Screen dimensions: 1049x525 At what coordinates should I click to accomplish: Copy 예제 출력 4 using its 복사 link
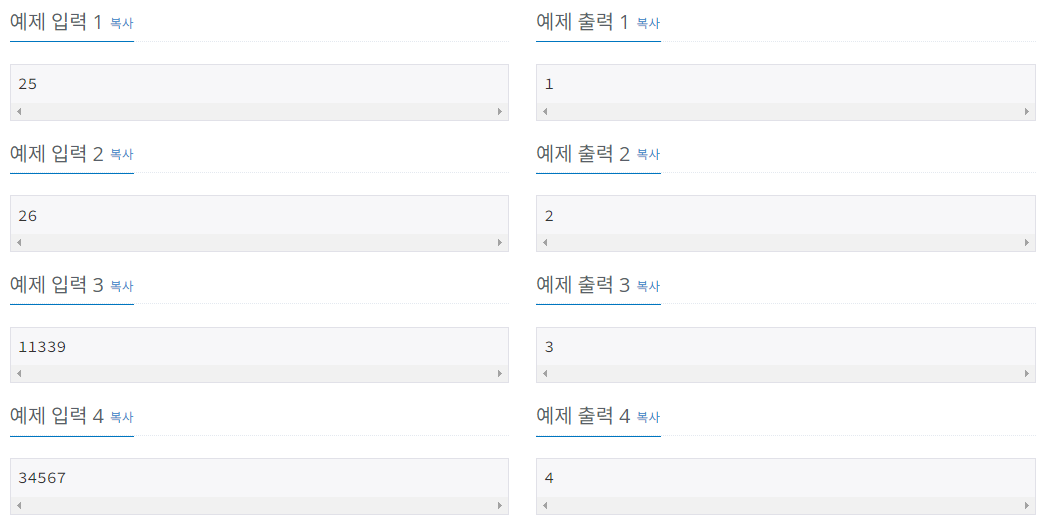pyautogui.click(x=648, y=417)
